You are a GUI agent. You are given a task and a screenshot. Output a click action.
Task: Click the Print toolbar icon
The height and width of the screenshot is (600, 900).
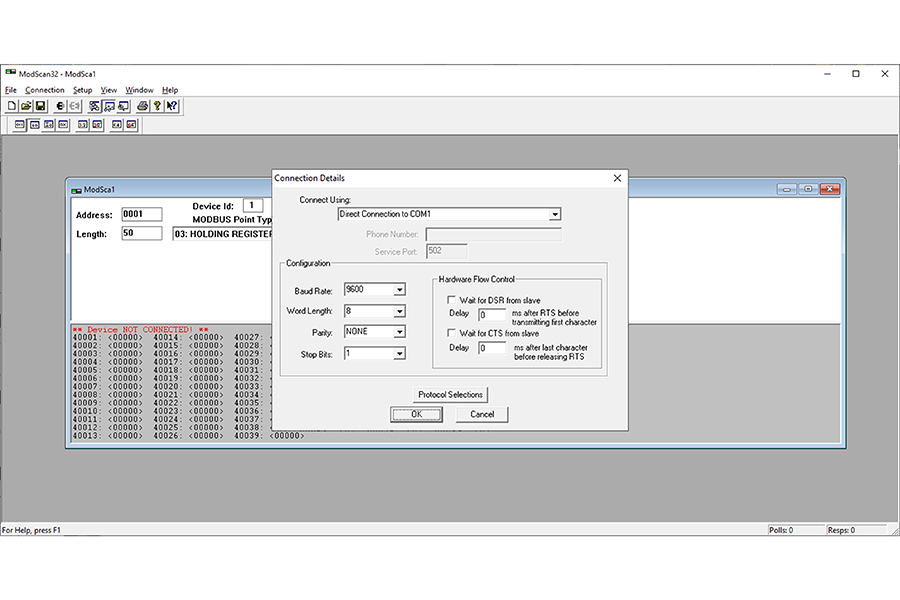pyautogui.click(x=142, y=106)
